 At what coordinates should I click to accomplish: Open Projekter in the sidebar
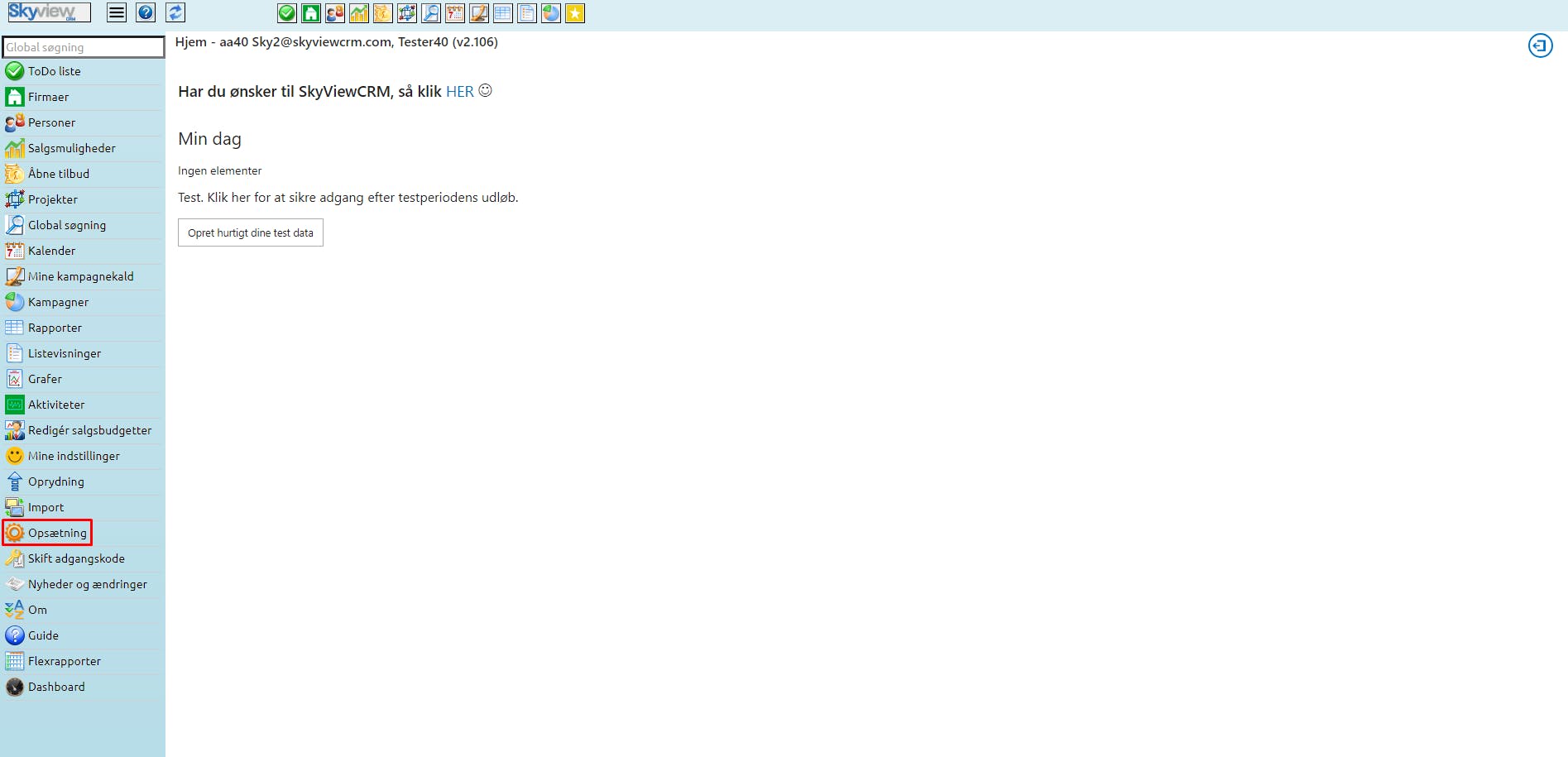83,199
